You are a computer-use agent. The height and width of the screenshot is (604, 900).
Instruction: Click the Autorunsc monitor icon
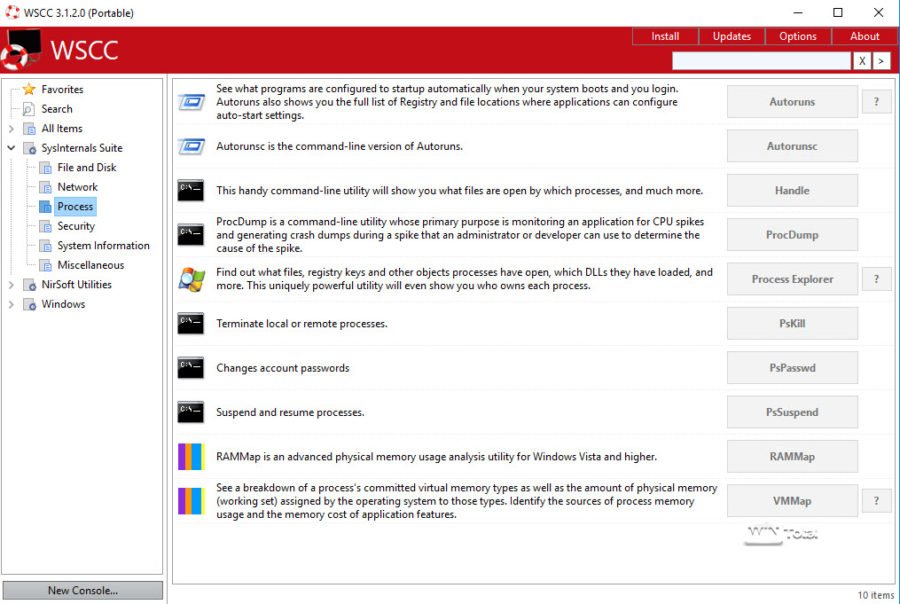click(191, 145)
